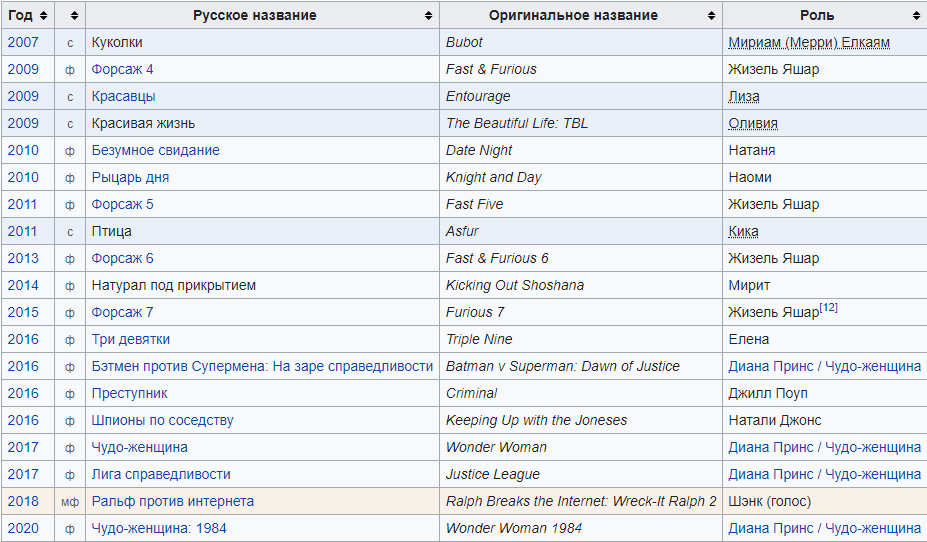The height and width of the screenshot is (542, 927).
Task: Click the мф type marker
Action: 70,502
